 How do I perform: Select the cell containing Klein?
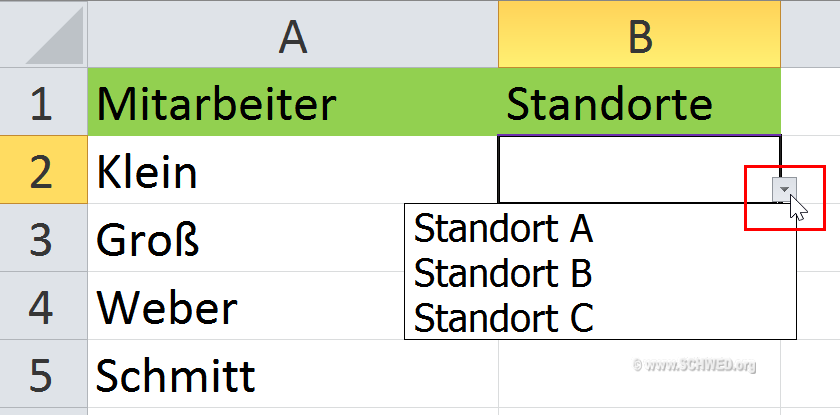coord(292,172)
